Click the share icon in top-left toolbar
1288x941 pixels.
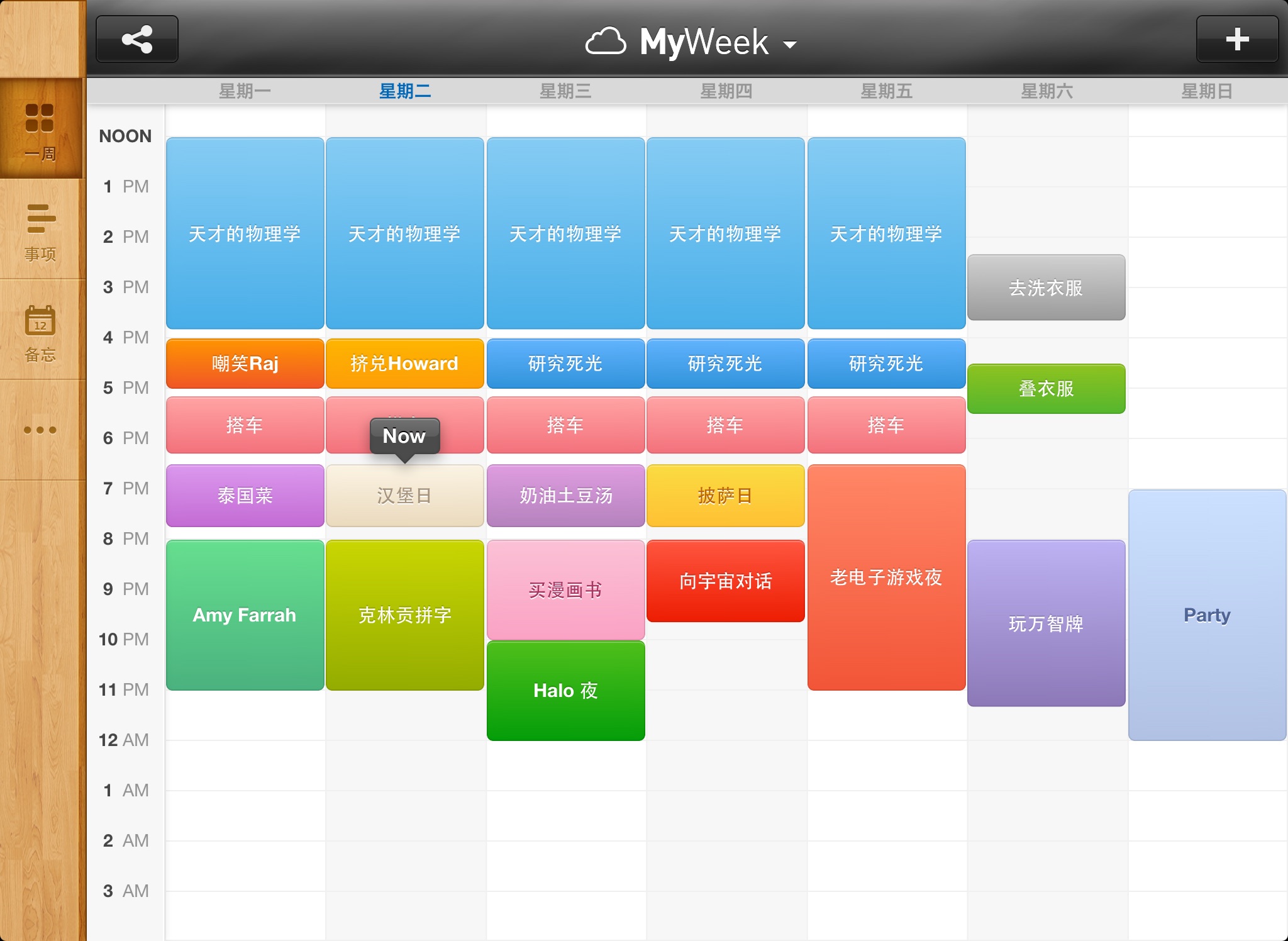coord(140,42)
